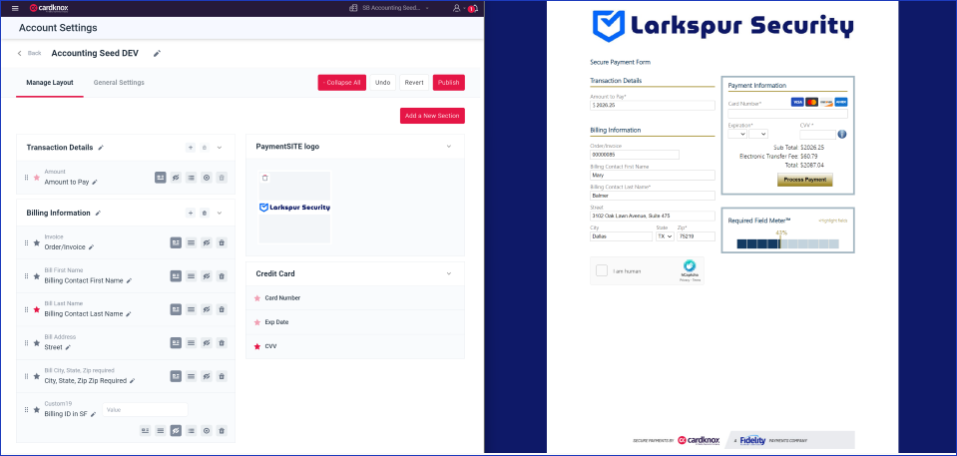Image resolution: width=957 pixels, height=456 pixels.
Task: Add a field to Billing Information section
Action: [x=190, y=213]
